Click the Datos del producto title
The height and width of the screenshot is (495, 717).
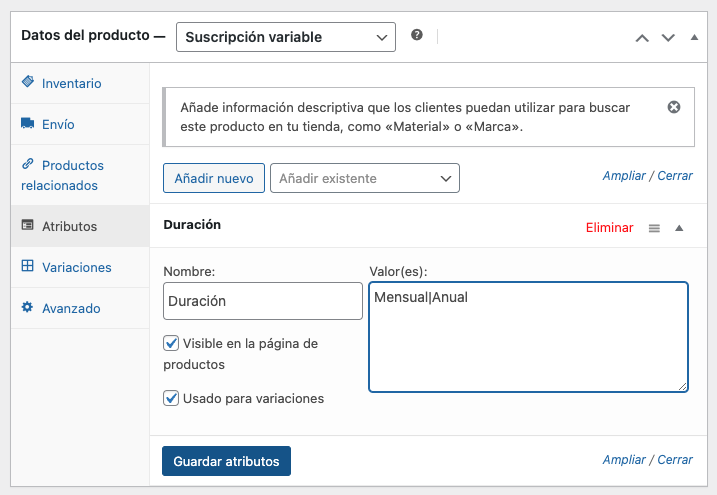[86, 35]
